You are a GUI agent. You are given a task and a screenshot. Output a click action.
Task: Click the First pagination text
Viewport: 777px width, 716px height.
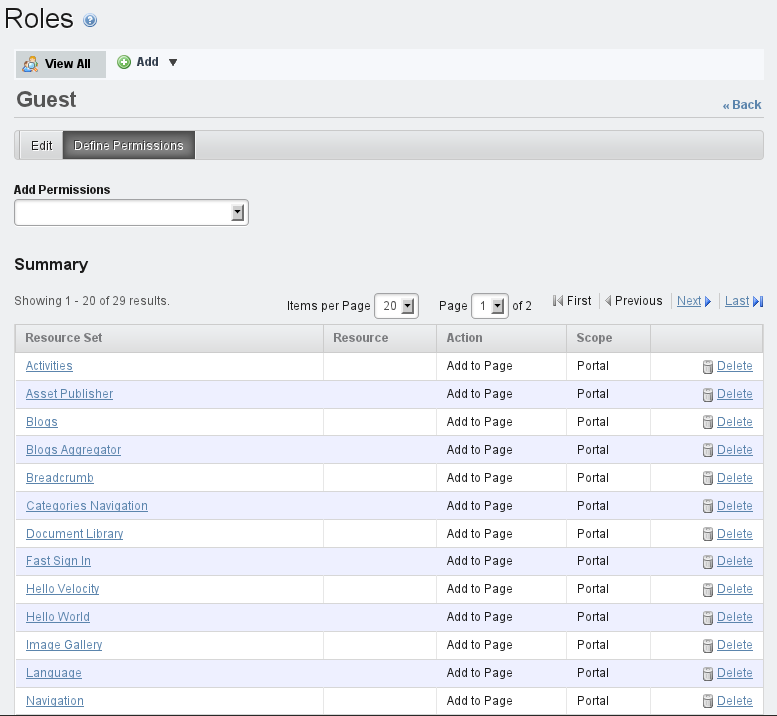point(579,301)
